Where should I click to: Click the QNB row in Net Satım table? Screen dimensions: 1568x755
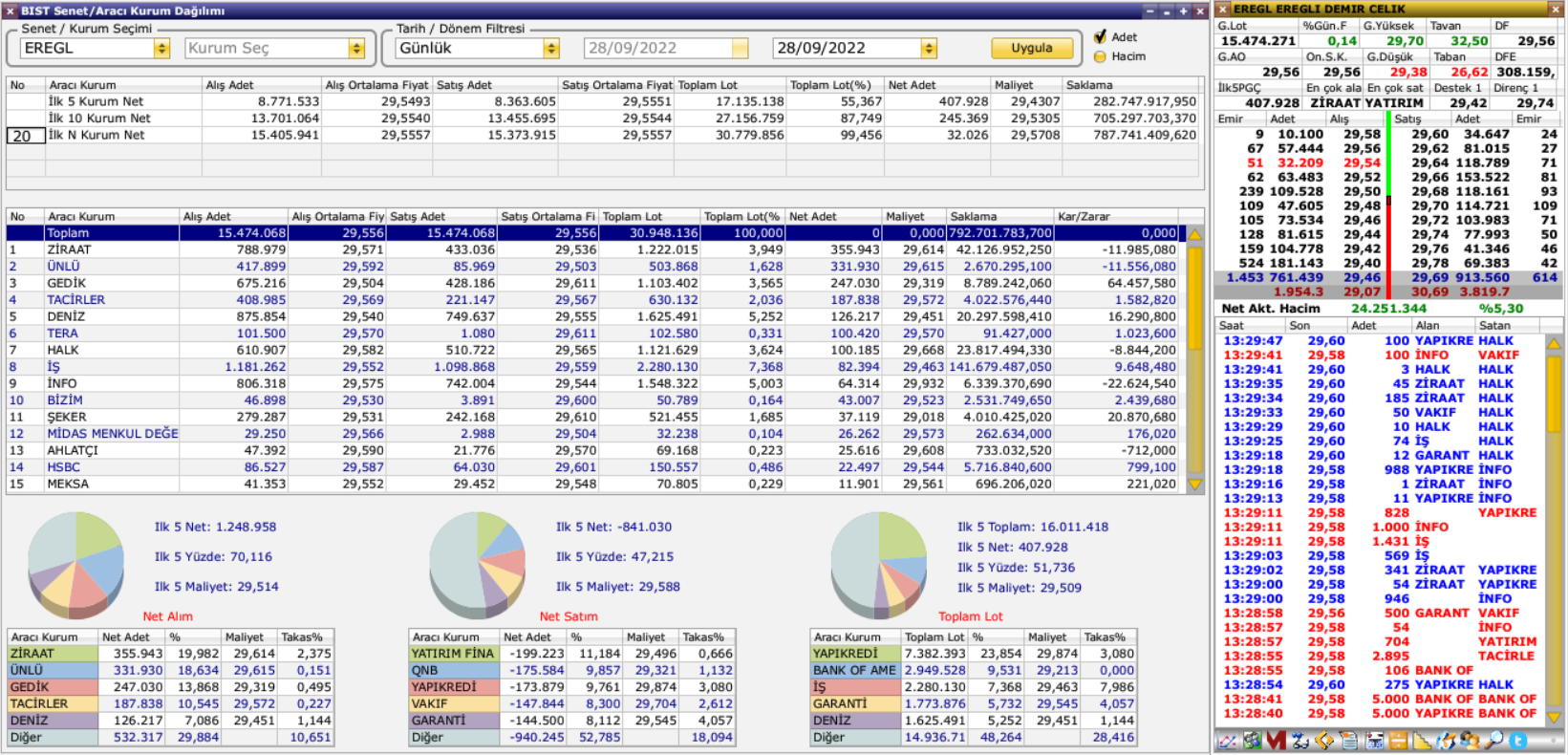coord(572,670)
